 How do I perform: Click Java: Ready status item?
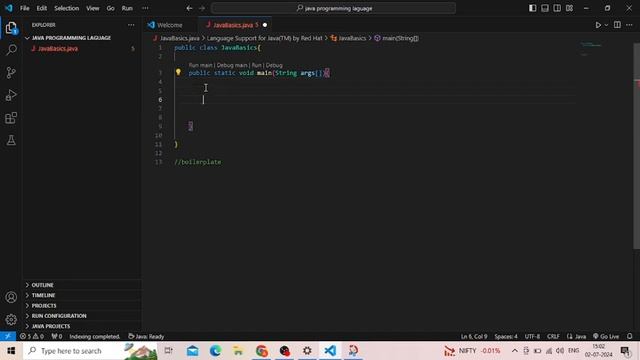tap(146, 336)
